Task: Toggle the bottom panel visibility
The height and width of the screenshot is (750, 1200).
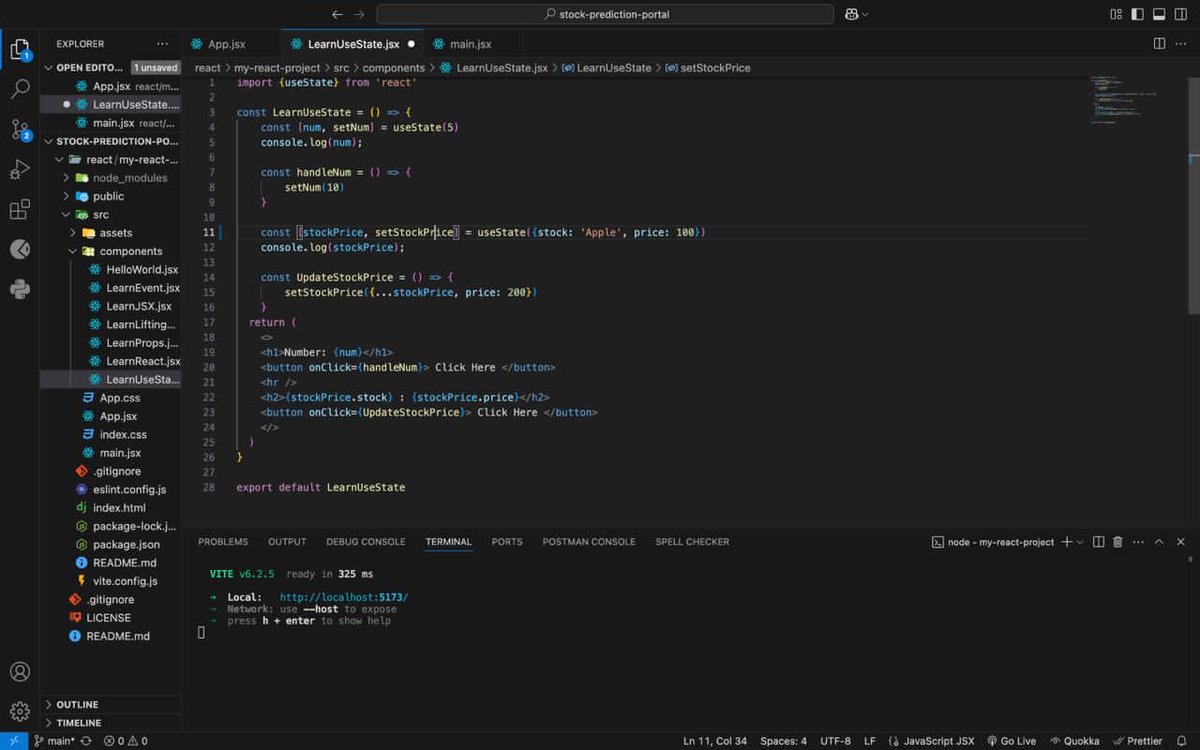Action: point(1160,14)
